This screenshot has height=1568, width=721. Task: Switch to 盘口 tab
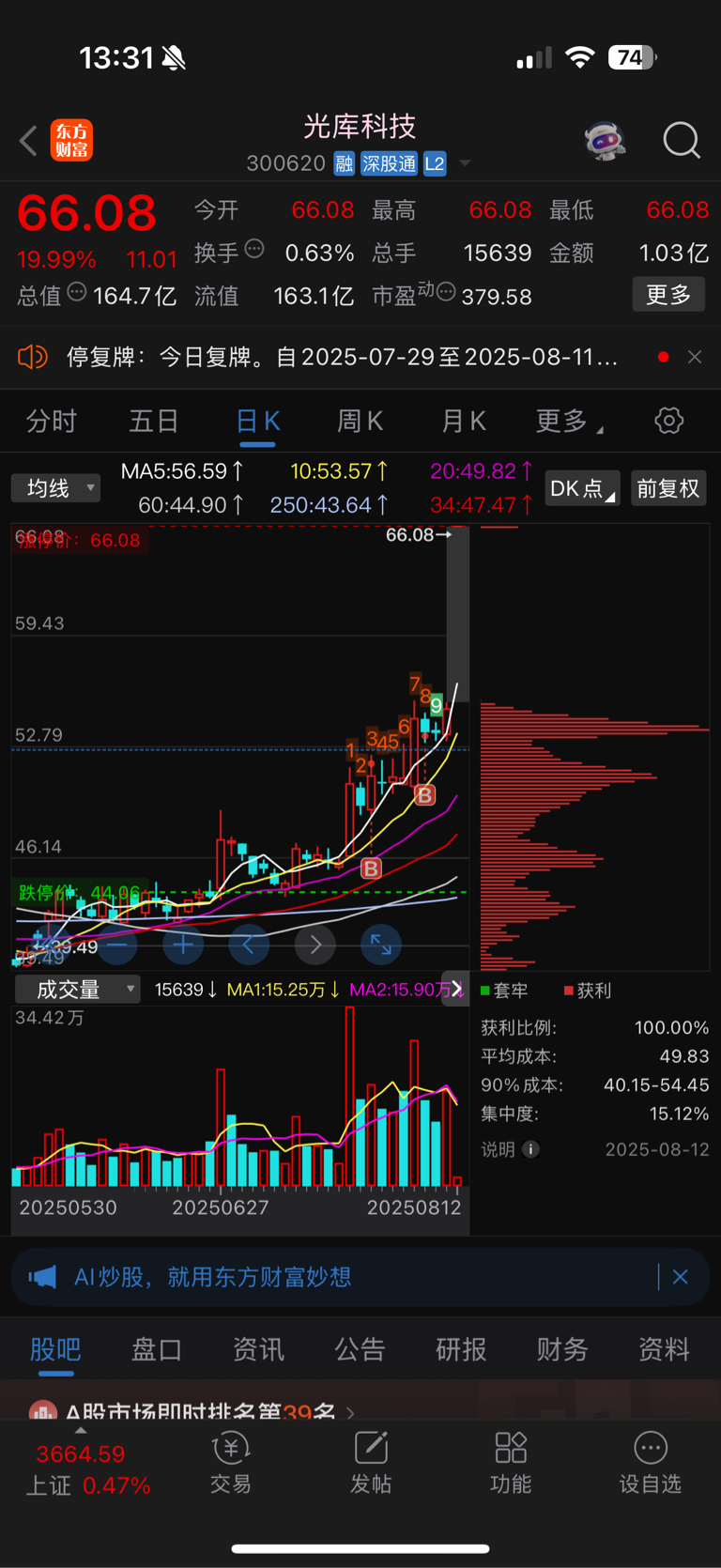coord(157,1349)
